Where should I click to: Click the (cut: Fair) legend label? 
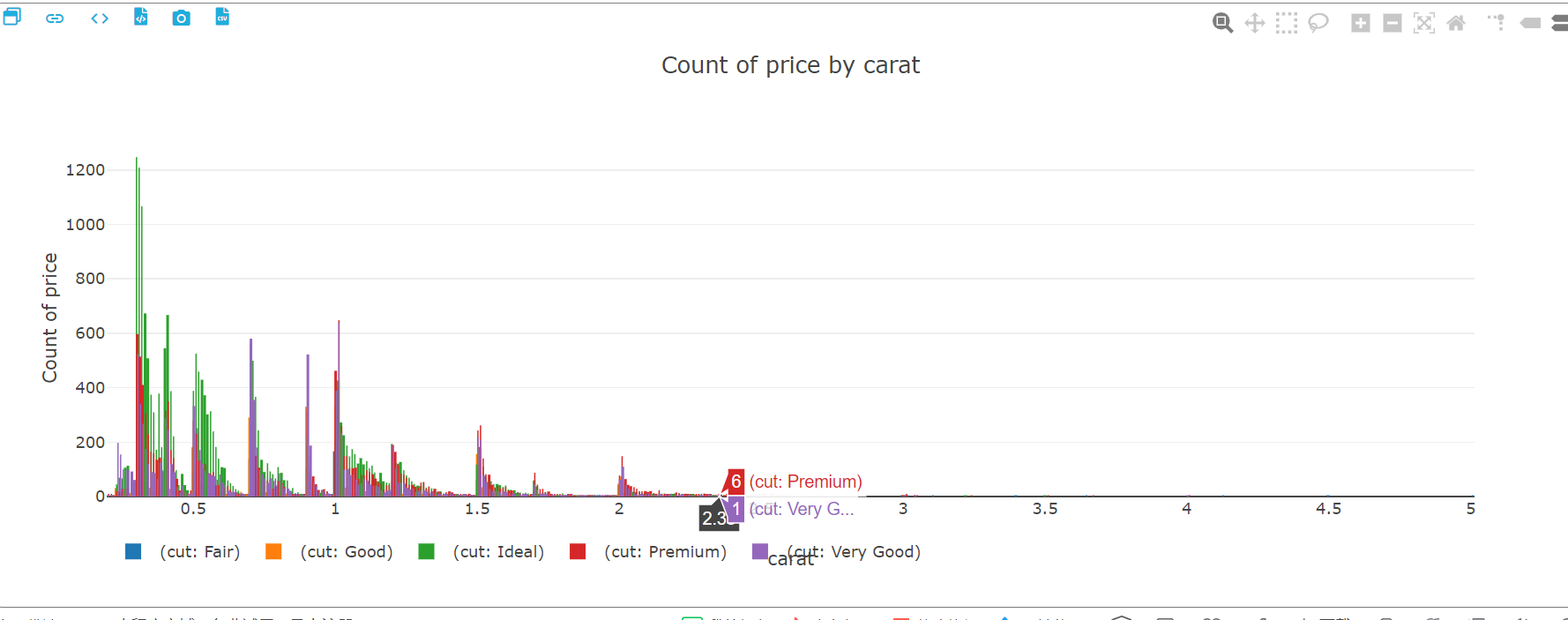click(x=199, y=552)
